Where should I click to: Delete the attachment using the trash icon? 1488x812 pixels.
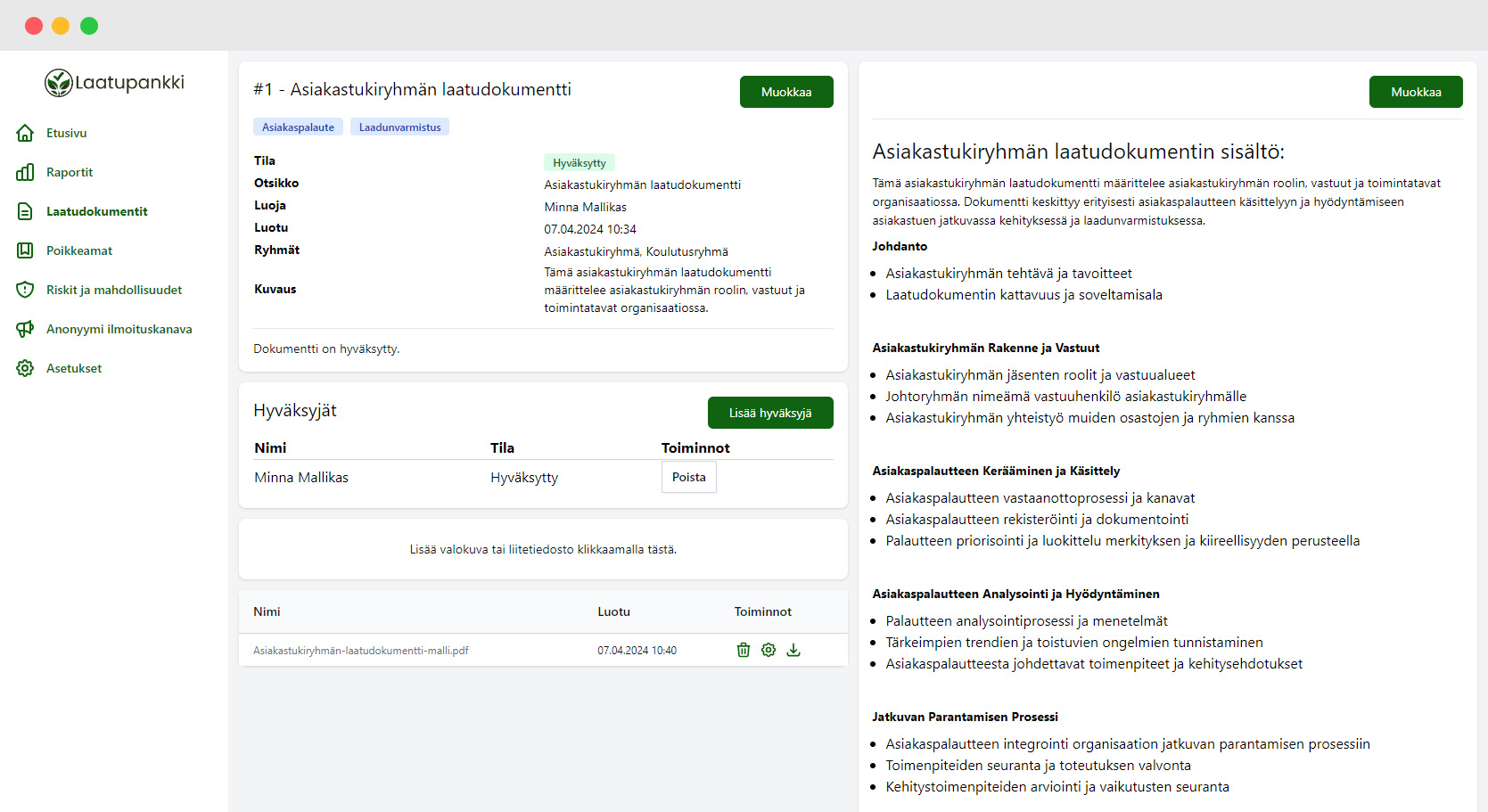click(x=744, y=650)
